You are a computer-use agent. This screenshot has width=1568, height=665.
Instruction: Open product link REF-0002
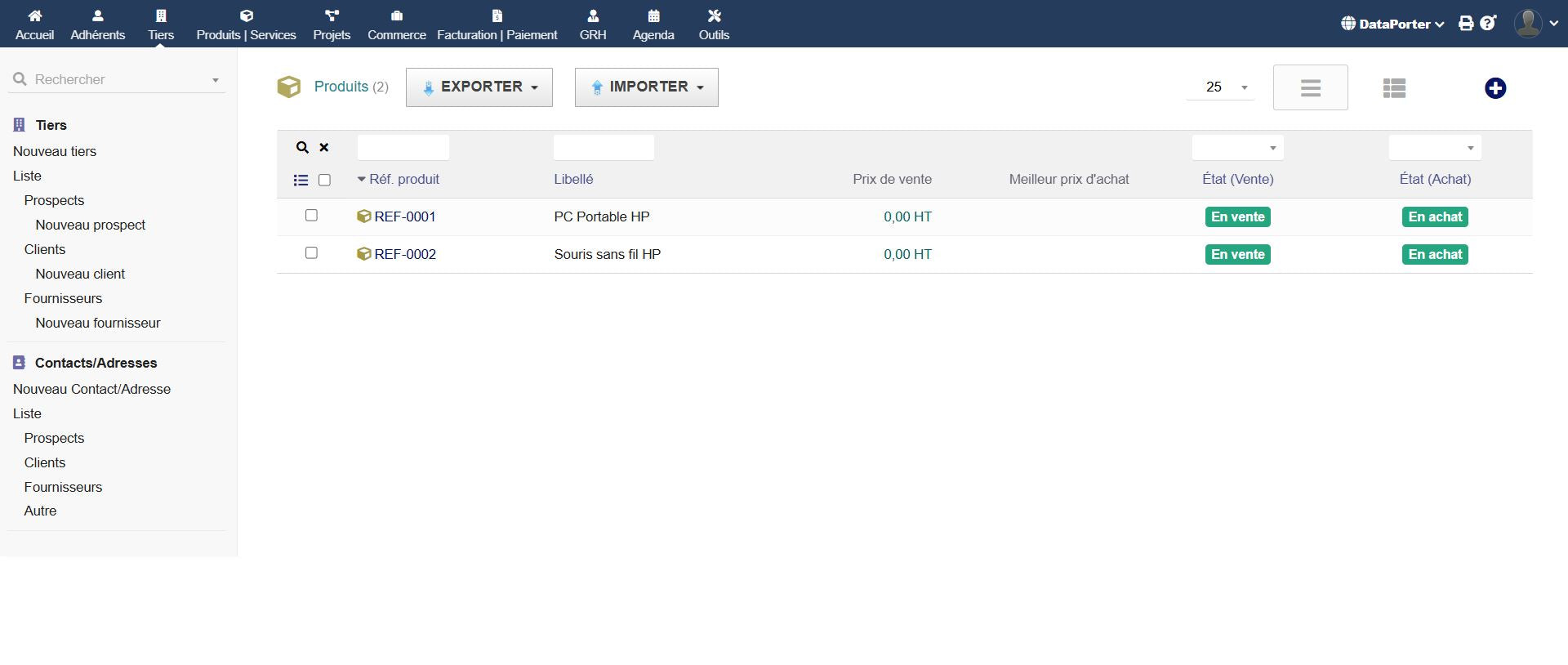click(x=405, y=254)
